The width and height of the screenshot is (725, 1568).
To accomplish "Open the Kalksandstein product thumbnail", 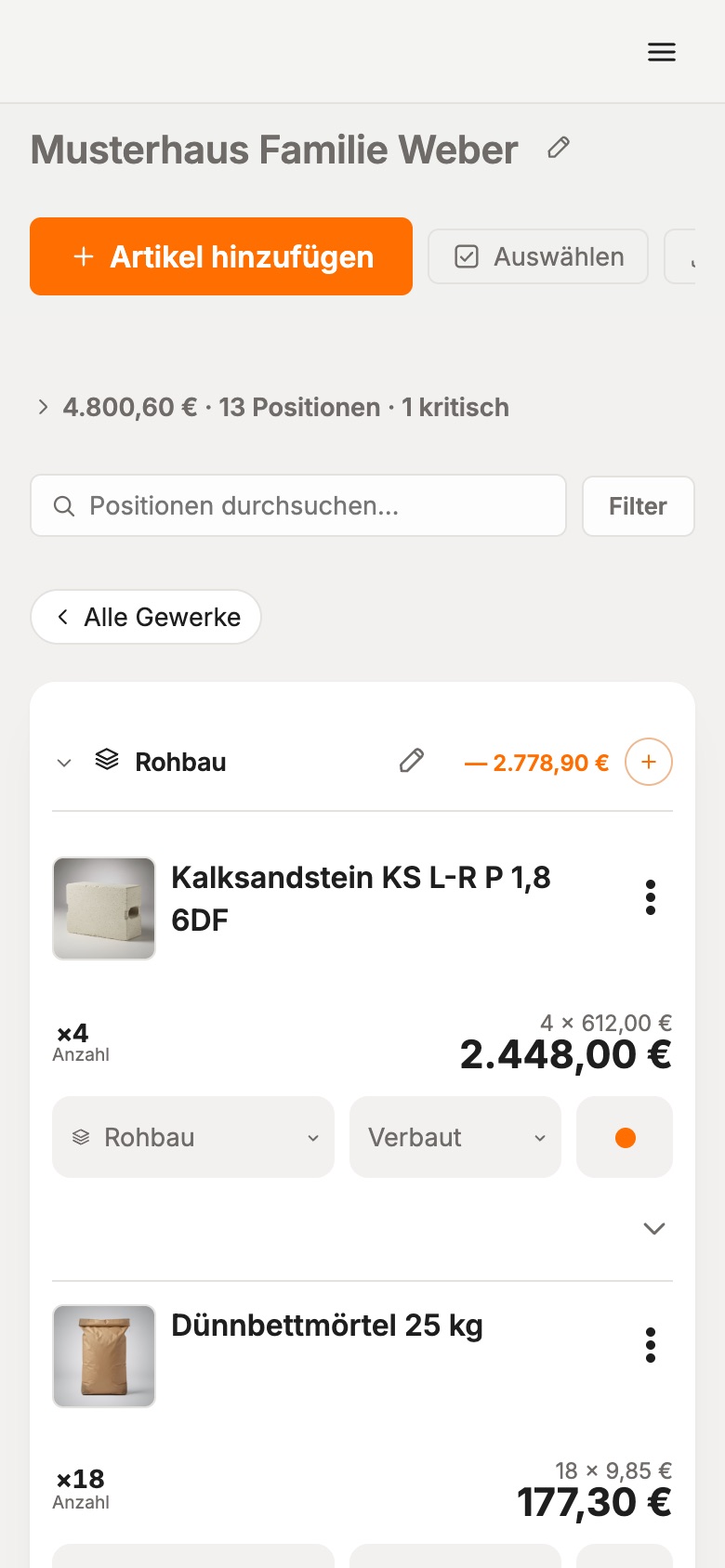I will [x=104, y=908].
